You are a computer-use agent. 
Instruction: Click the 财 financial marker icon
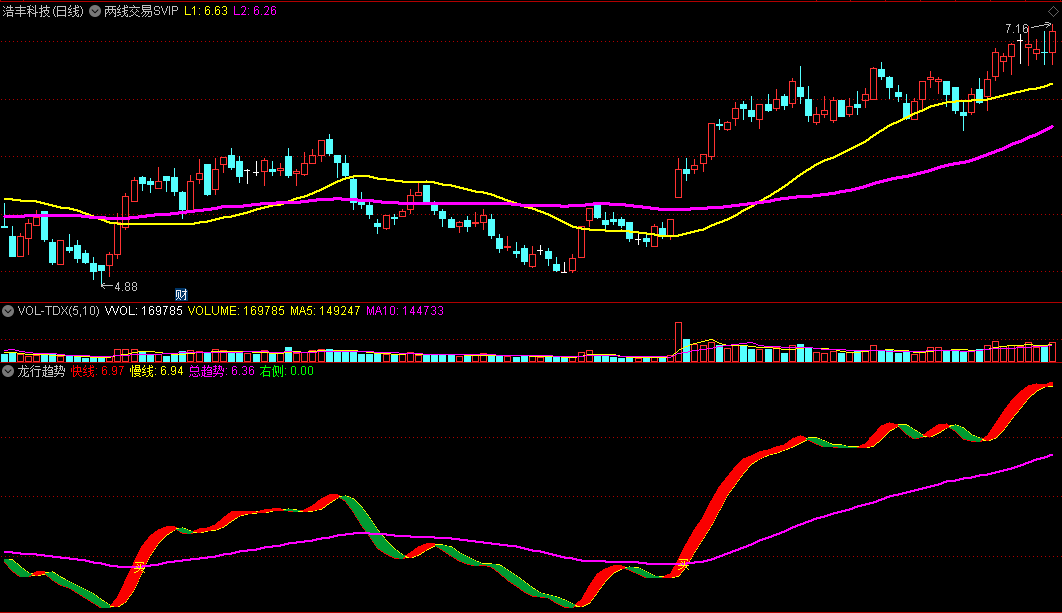[181, 295]
